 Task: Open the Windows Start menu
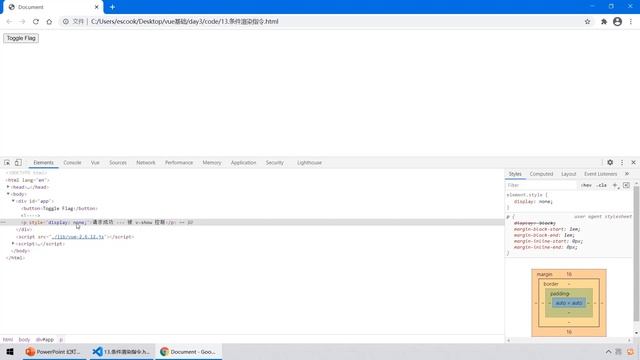10,351
